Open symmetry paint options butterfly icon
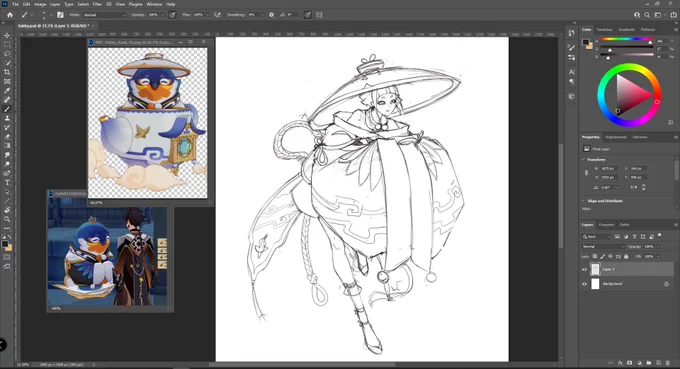680x369 pixels. pos(319,15)
